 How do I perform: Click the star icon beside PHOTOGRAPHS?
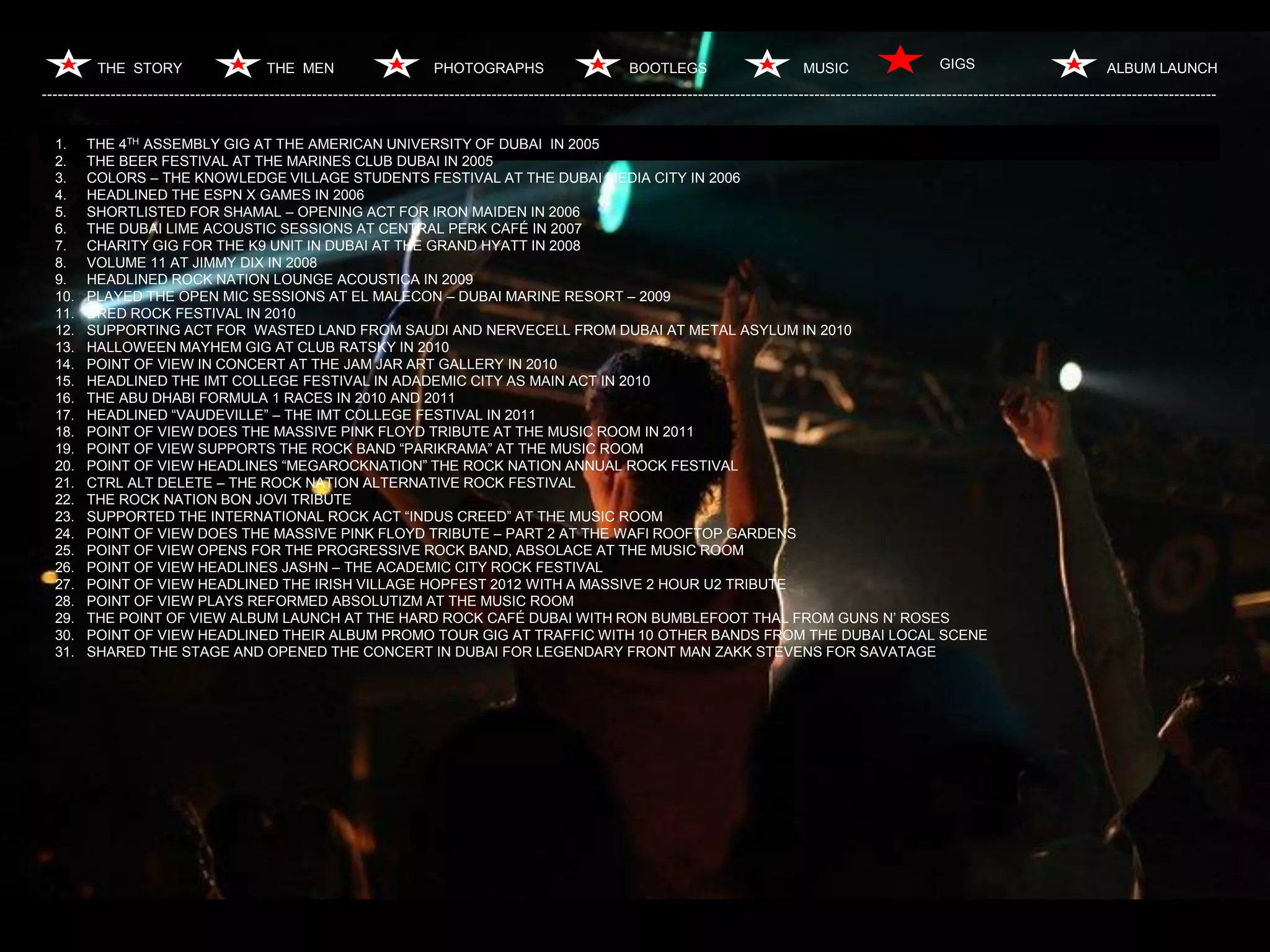tap(397, 64)
